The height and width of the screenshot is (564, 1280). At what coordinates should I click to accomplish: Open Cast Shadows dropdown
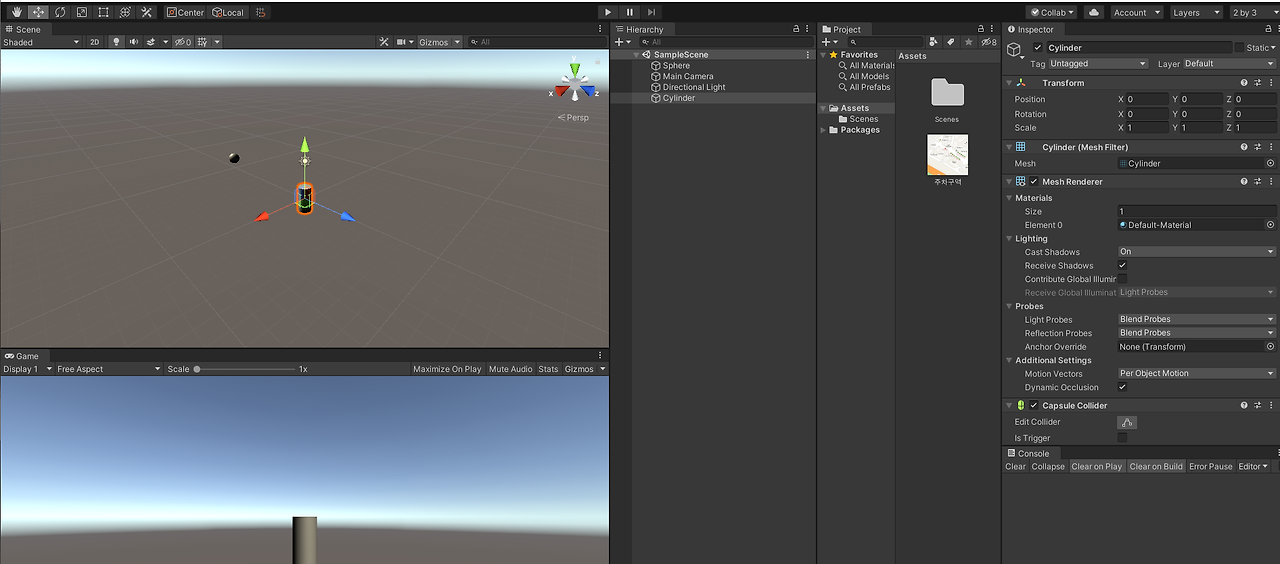point(1197,252)
